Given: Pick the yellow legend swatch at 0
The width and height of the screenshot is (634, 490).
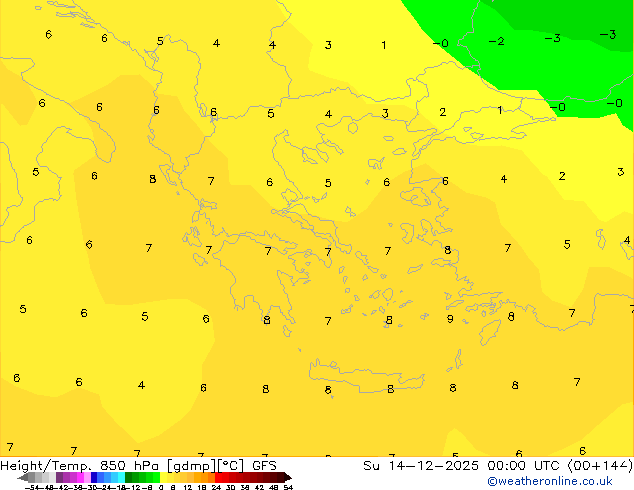Looking at the screenshot, I should [x=163, y=477].
